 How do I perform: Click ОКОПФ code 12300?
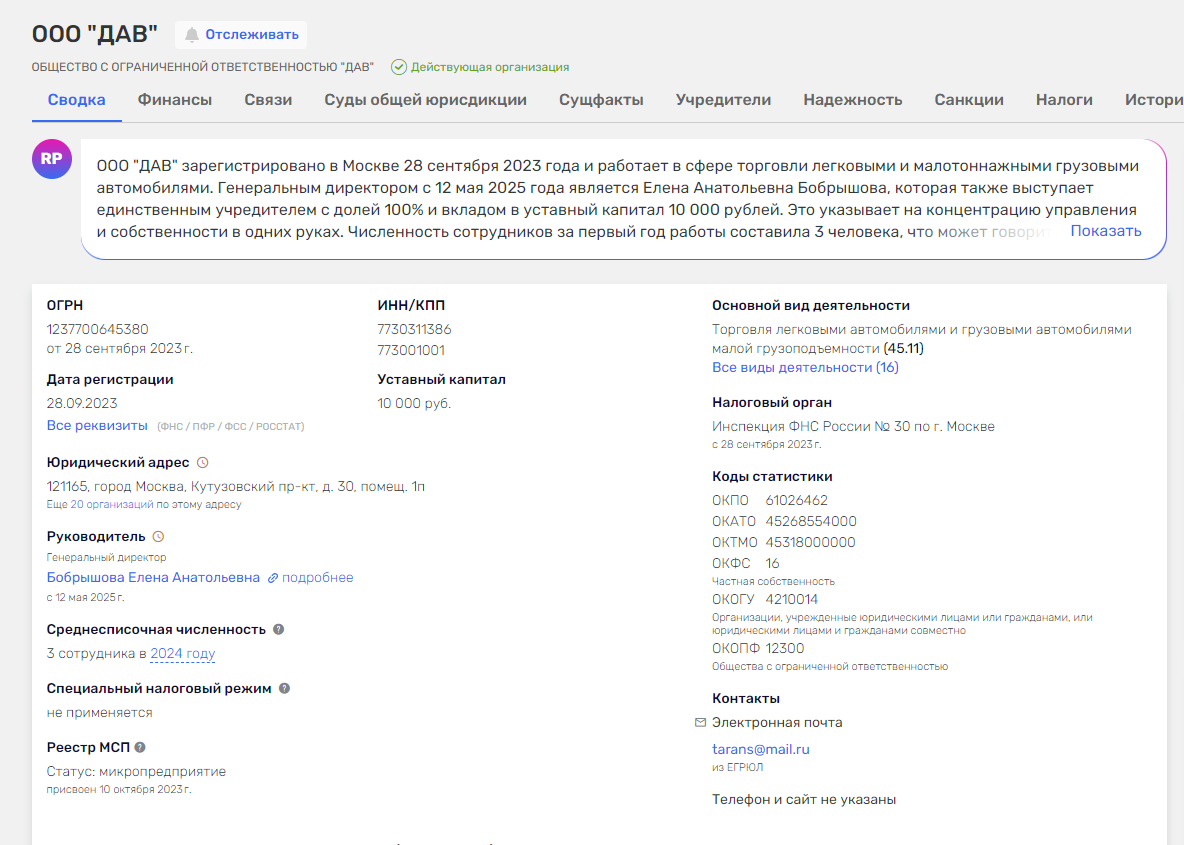pos(785,649)
